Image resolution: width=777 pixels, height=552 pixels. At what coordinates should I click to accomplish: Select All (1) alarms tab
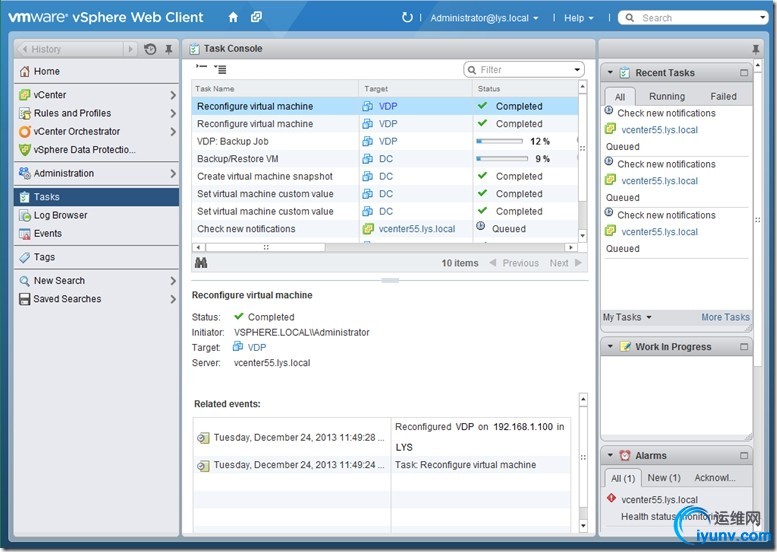[x=623, y=478]
